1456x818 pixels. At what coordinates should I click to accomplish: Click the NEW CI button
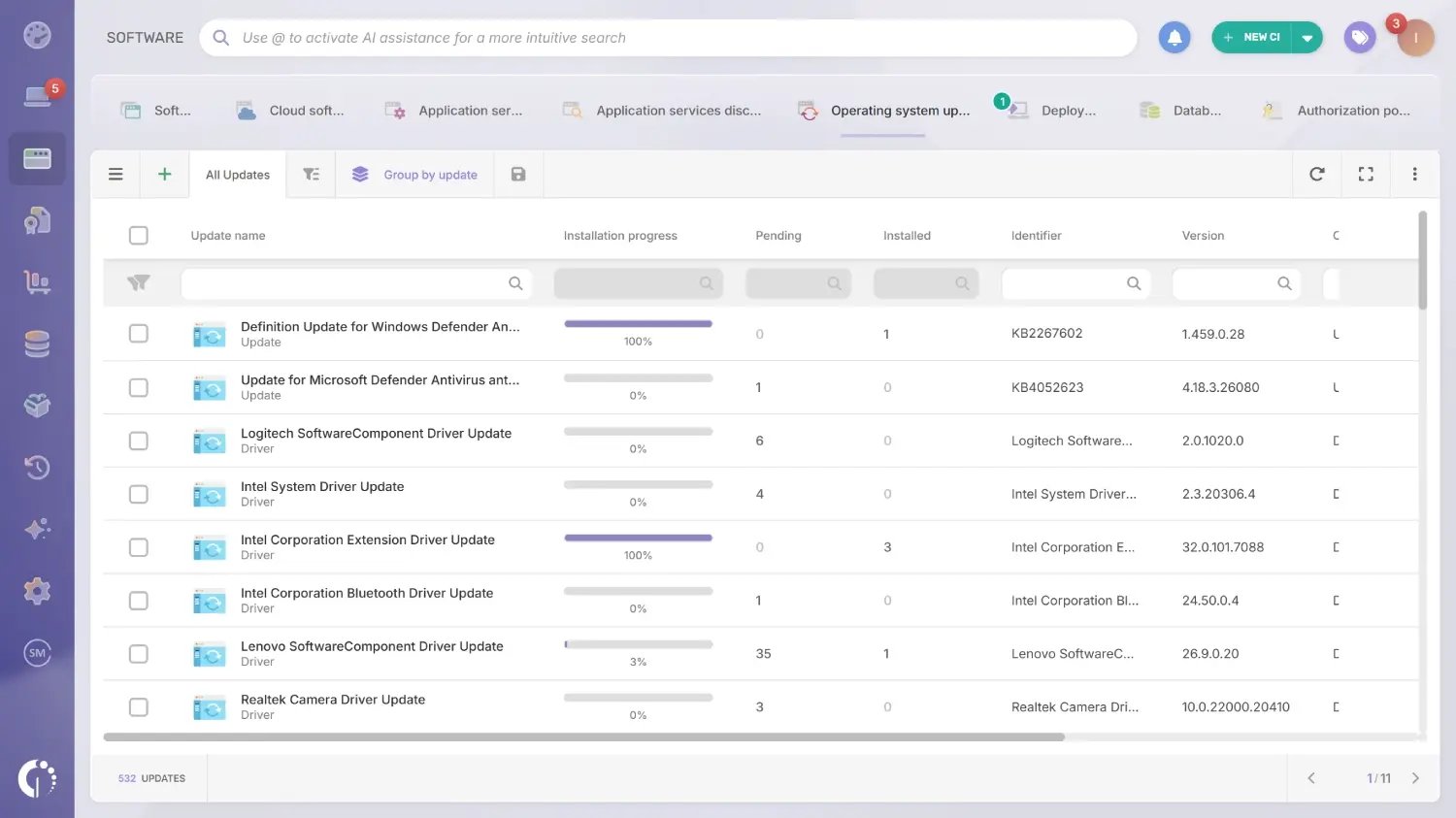click(x=1252, y=38)
